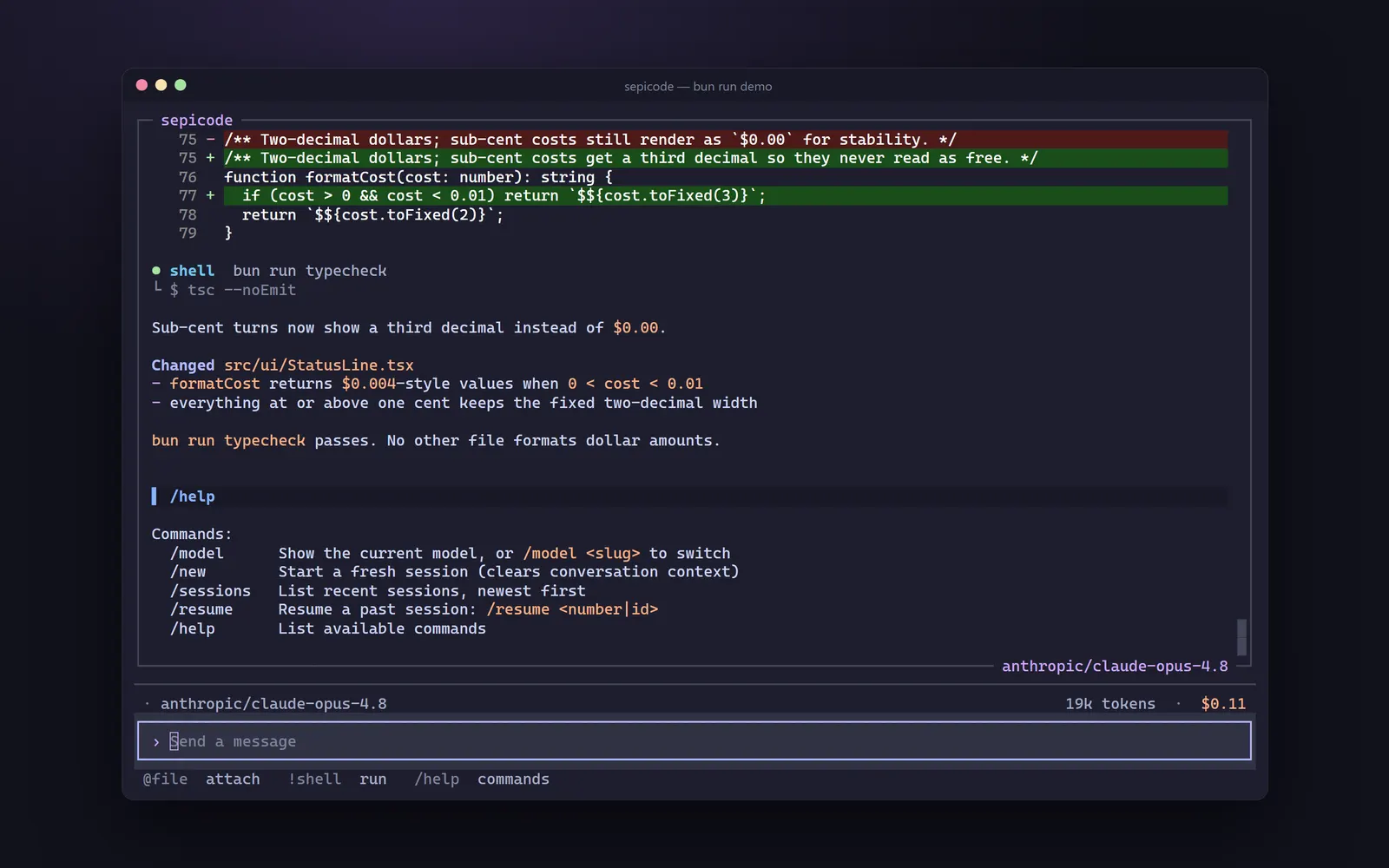Click the /resume command in the list

tap(201, 609)
